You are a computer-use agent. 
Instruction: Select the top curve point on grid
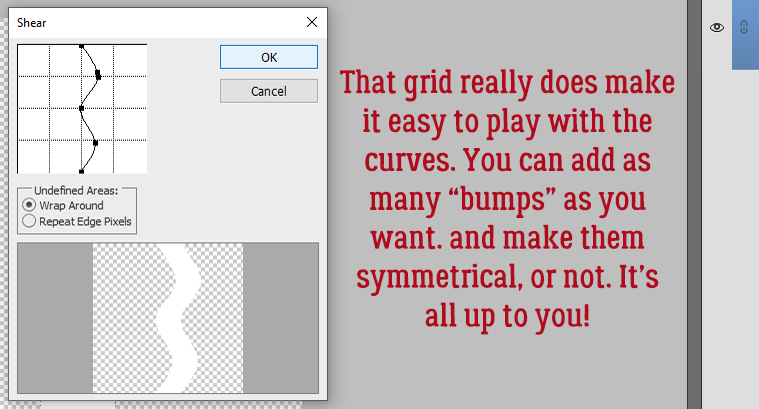pos(82,46)
